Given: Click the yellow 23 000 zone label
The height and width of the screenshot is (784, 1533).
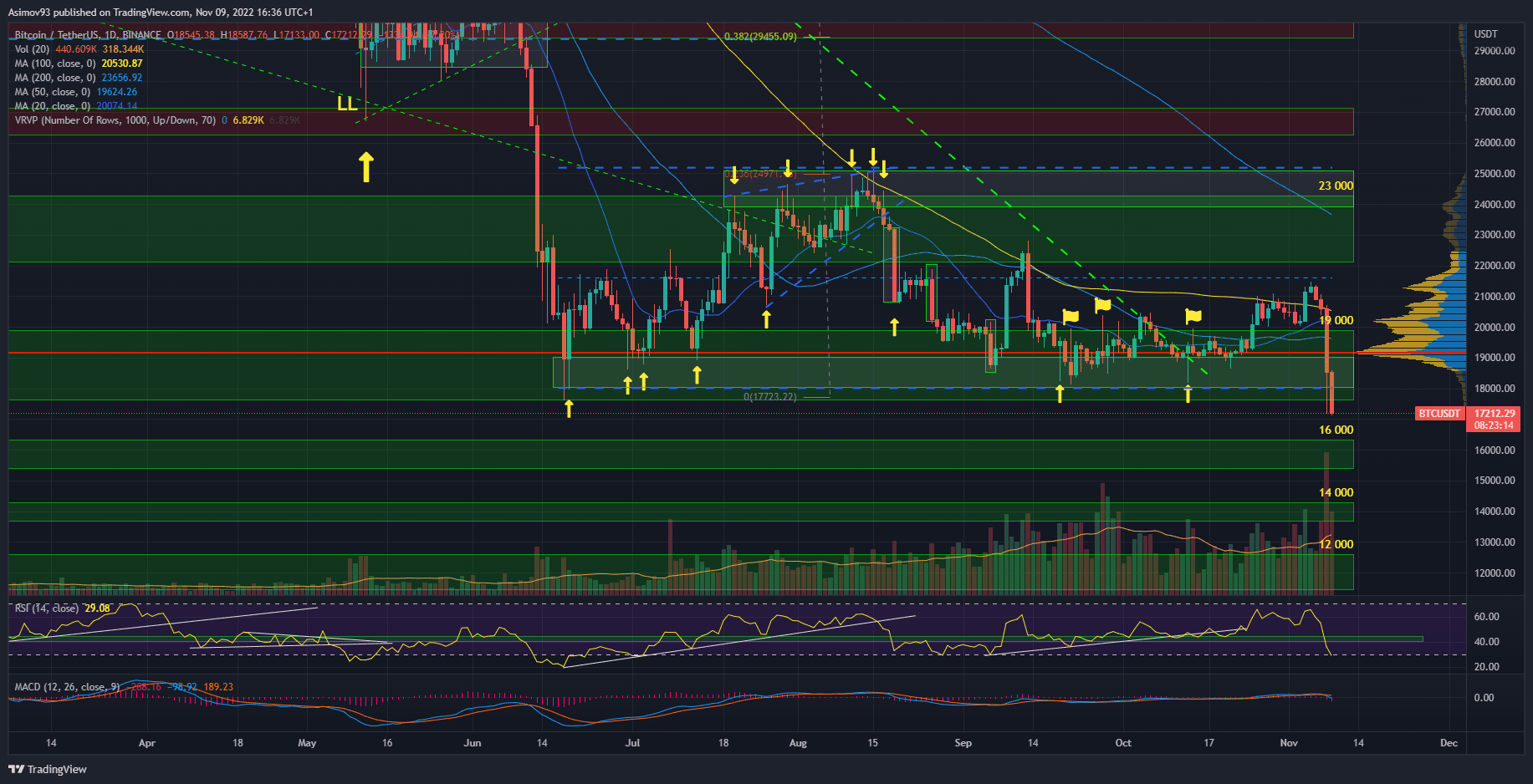Looking at the screenshot, I should tap(1335, 186).
